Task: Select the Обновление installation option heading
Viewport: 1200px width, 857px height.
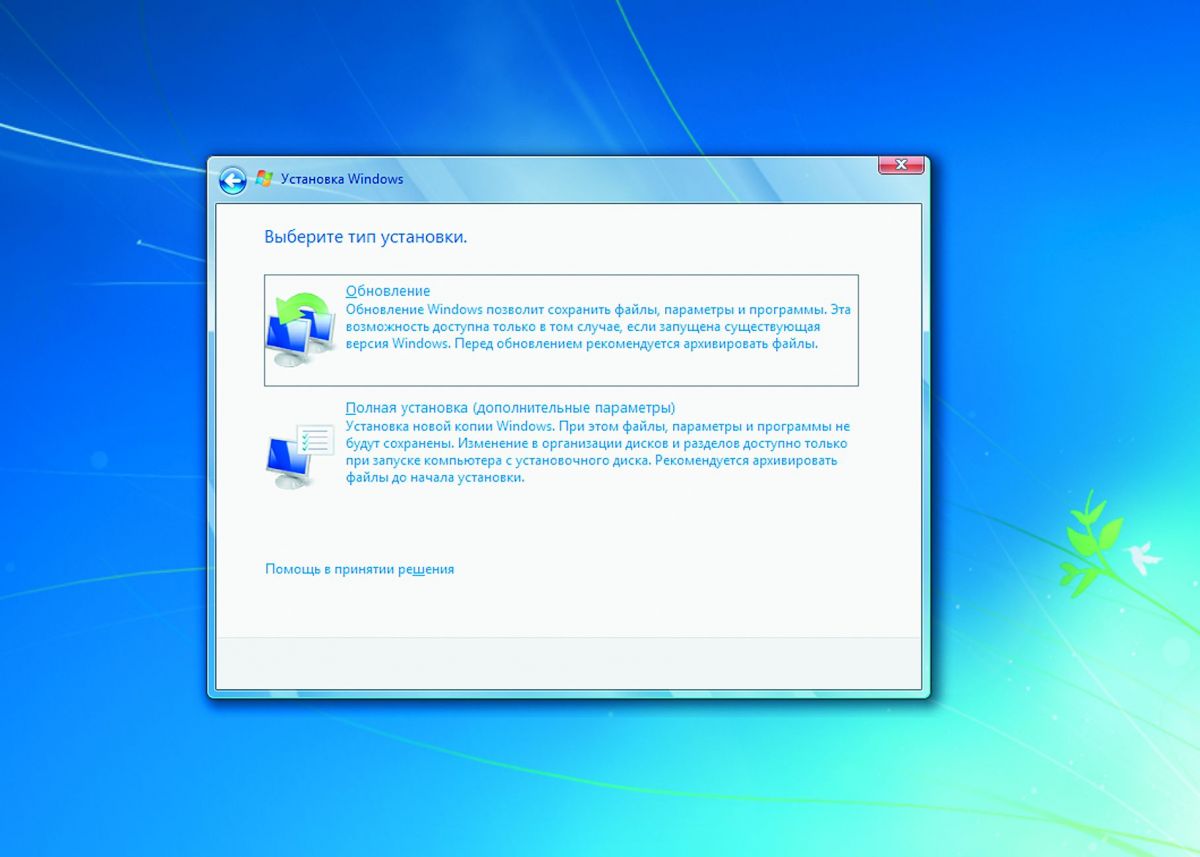Action: click(x=388, y=291)
